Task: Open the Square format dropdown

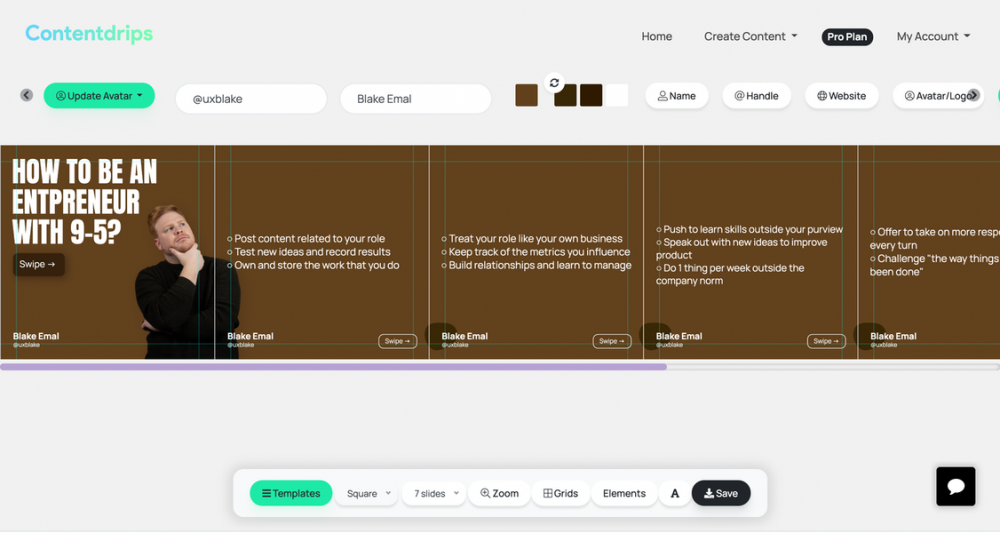Action: point(368,493)
